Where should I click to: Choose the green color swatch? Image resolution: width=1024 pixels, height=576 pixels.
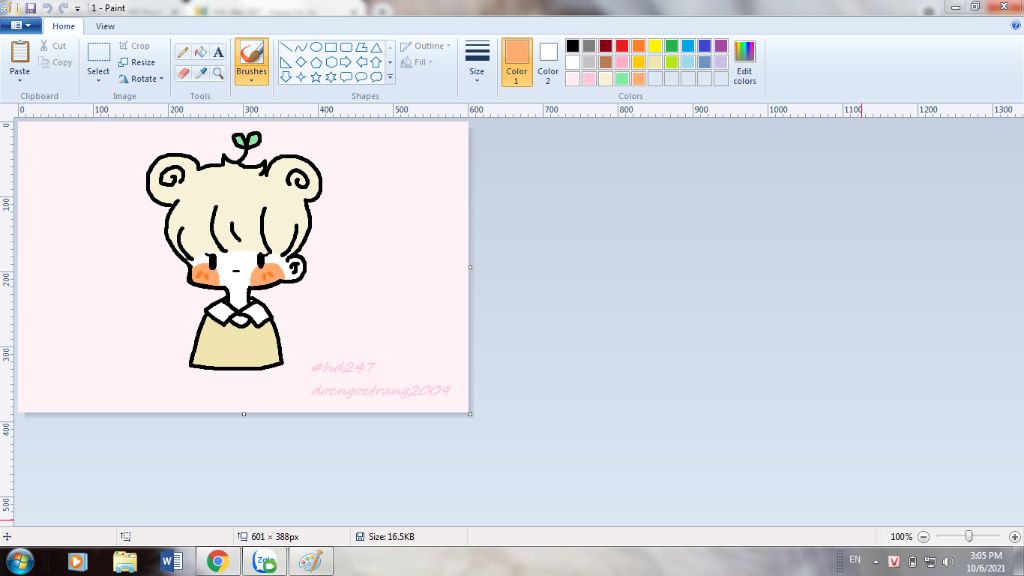point(671,46)
